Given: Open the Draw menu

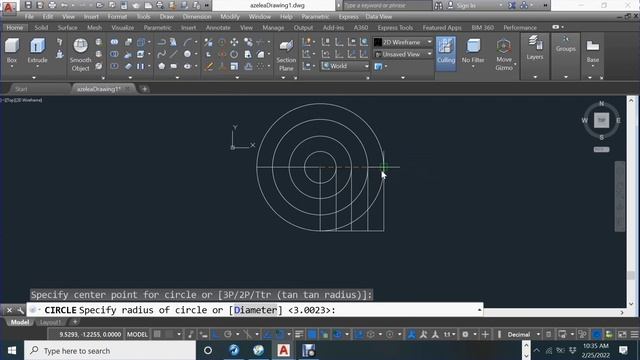Looking at the screenshot, I should [x=167, y=17].
